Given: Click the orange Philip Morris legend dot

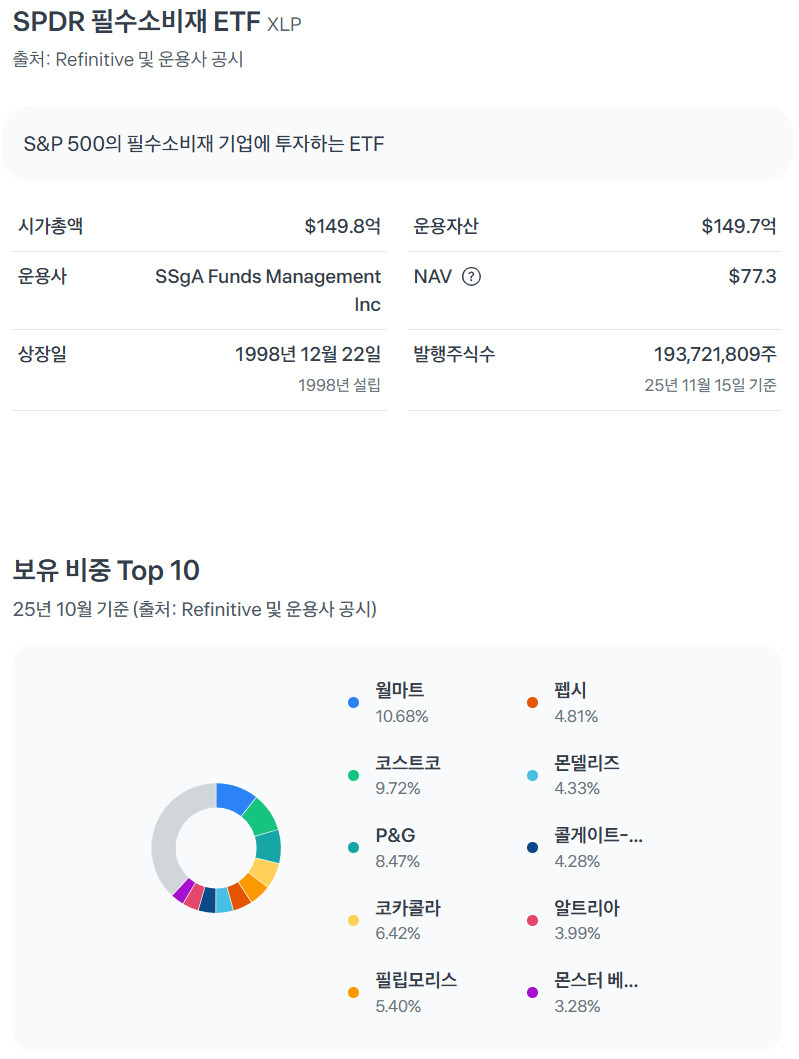Looking at the screenshot, I should [x=353, y=993].
